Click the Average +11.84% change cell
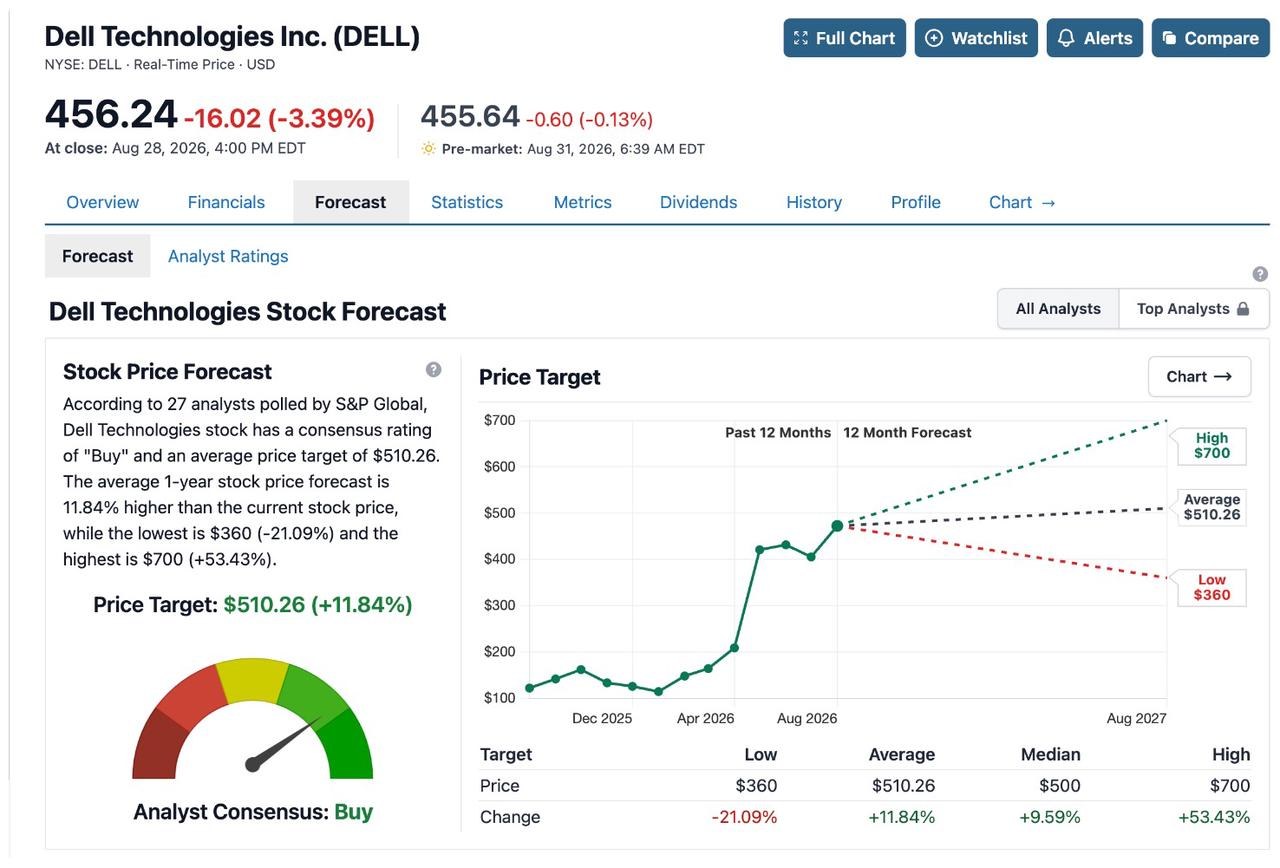Viewport: 1280px width, 868px height. coord(901,817)
